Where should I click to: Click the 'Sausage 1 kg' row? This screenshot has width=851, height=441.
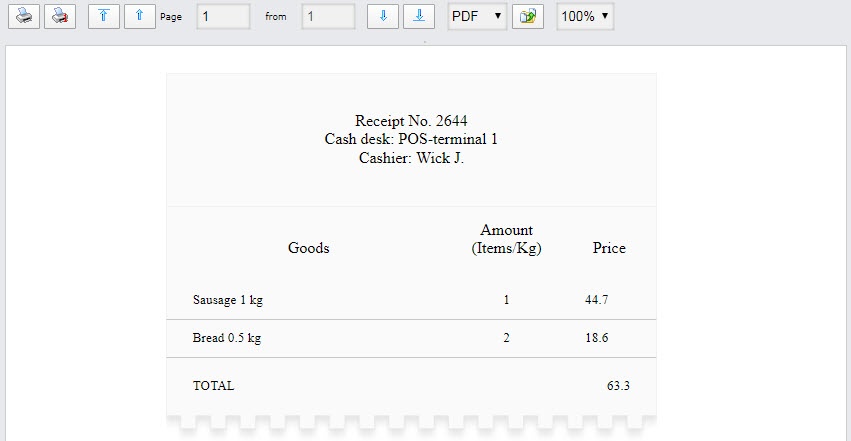228,300
